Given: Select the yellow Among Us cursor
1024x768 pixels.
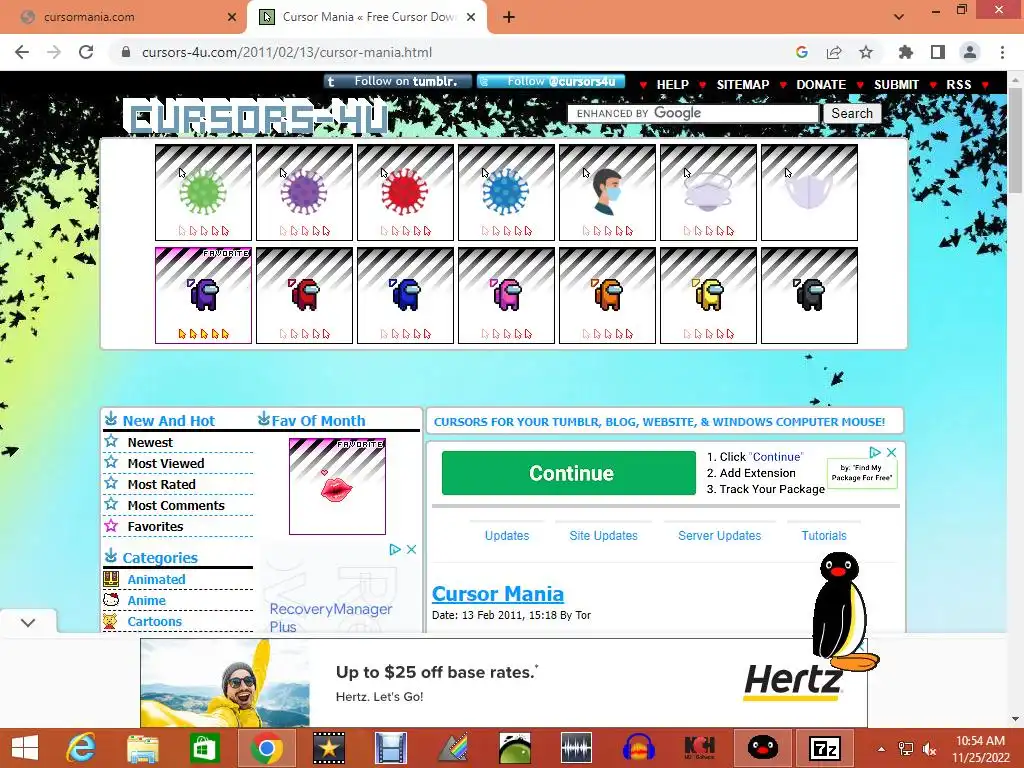Looking at the screenshot, I should coord(709,295).
